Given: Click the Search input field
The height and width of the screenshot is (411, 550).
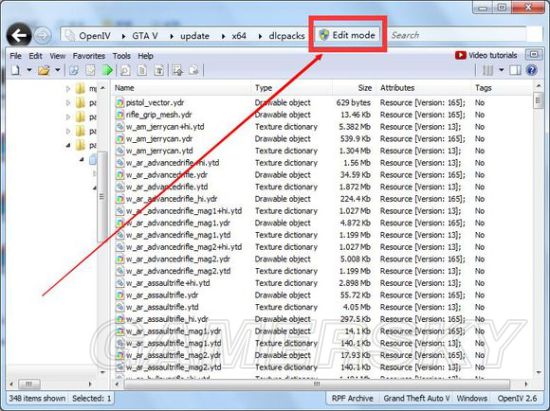Looking at the screenshot, I should pyautogui.click(x=458, y=35).
